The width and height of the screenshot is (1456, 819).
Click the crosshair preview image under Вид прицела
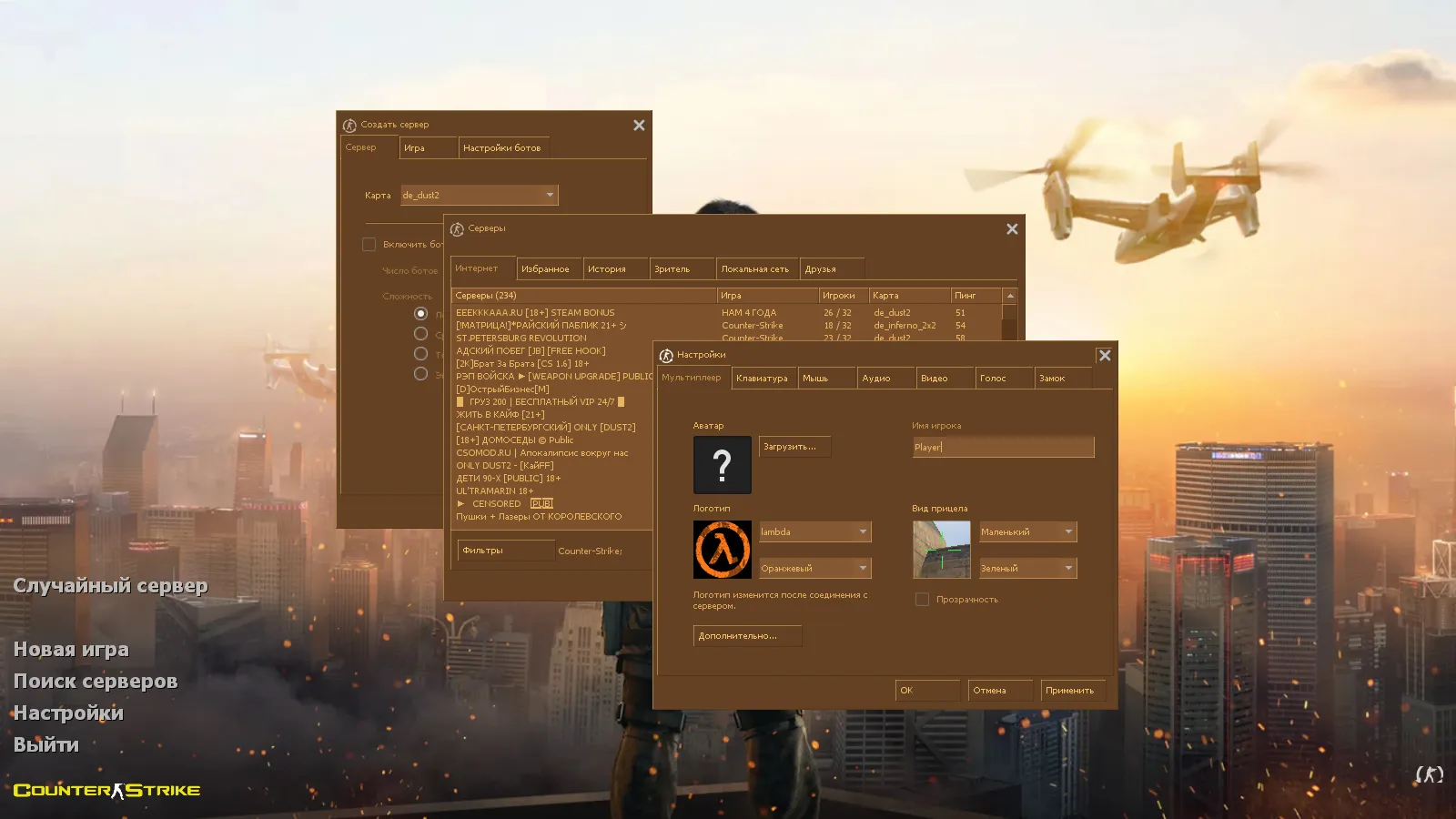pyautogui.click(x=941, y=549)
